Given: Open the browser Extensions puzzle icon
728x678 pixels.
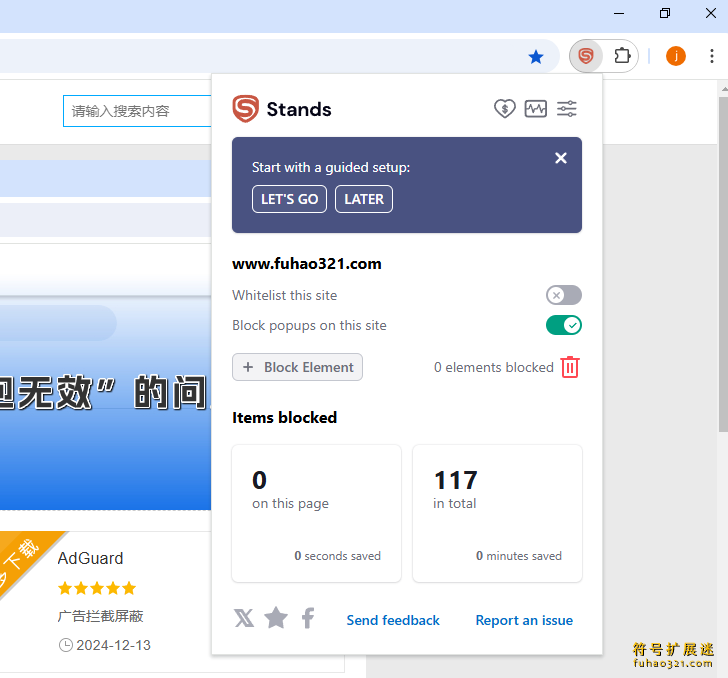Looking at the screenshot, I should point(622,56).
